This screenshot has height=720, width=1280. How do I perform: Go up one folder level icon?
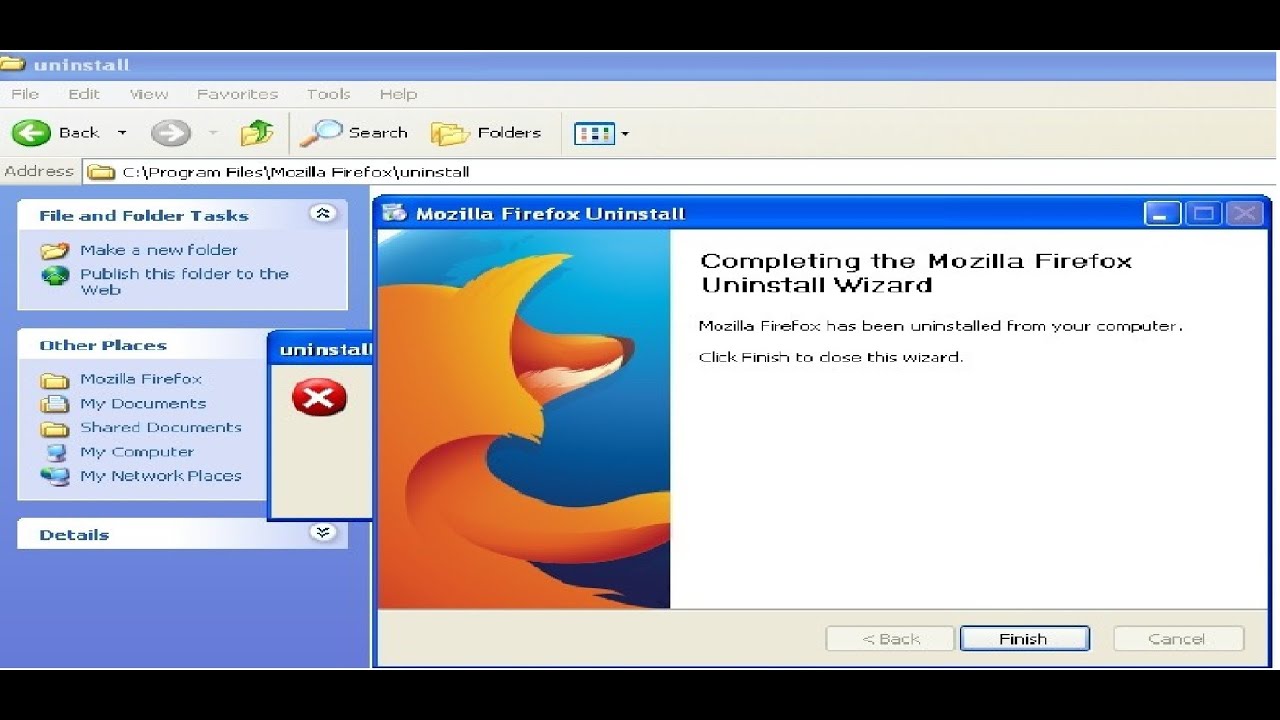[x=257, y=133]
